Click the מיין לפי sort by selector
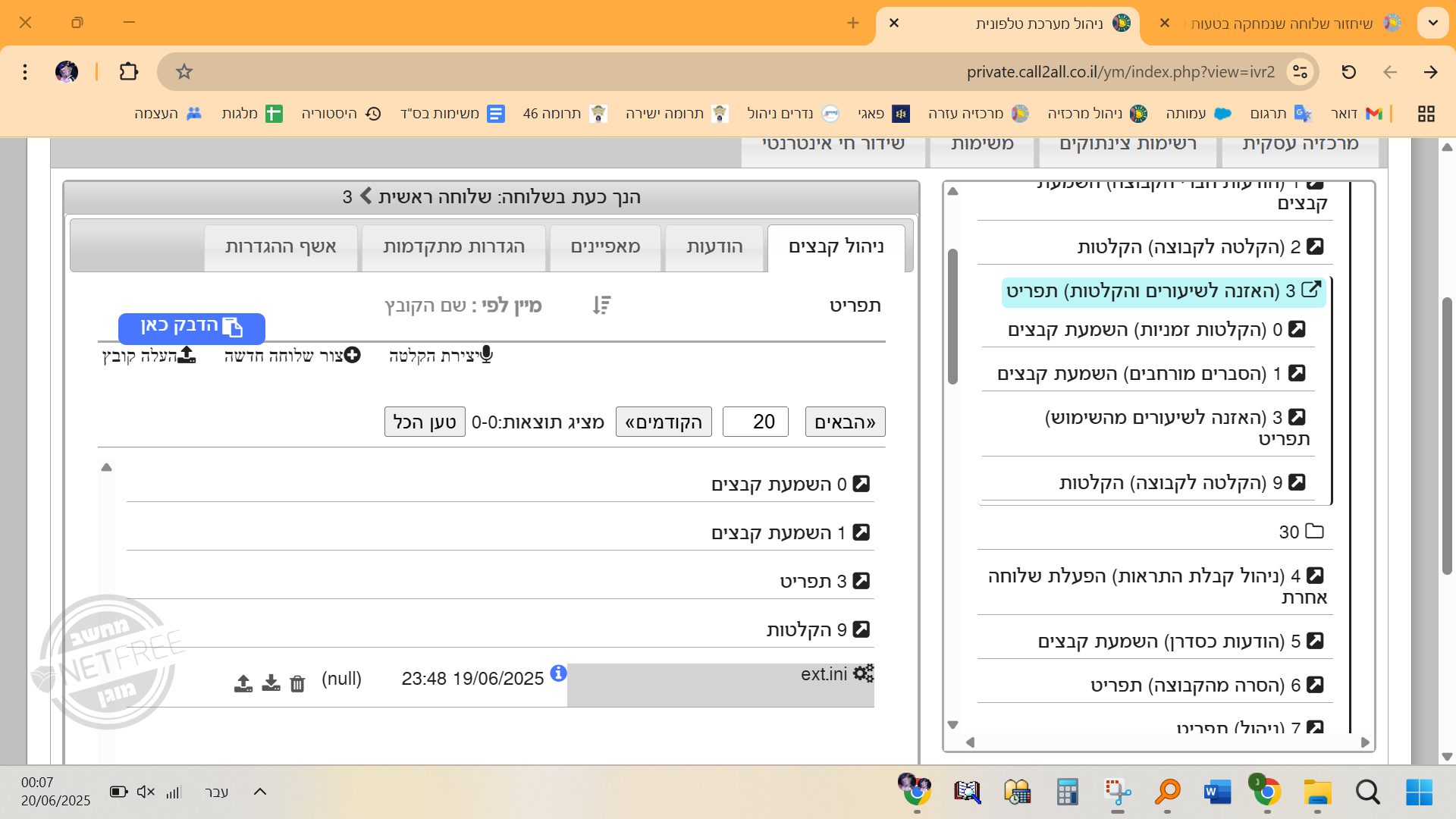Image resolution: width=1456 pixels, height=819 pixels. 463,306
